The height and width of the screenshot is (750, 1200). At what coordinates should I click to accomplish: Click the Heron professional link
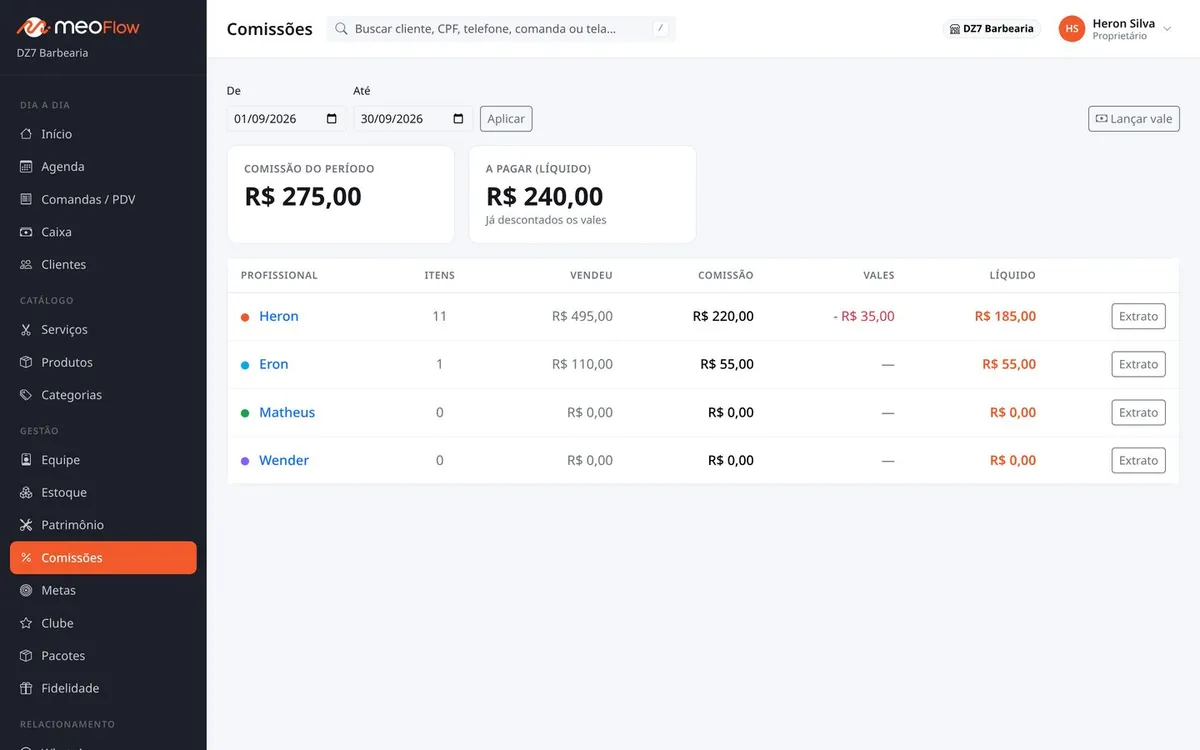point(279,316)
